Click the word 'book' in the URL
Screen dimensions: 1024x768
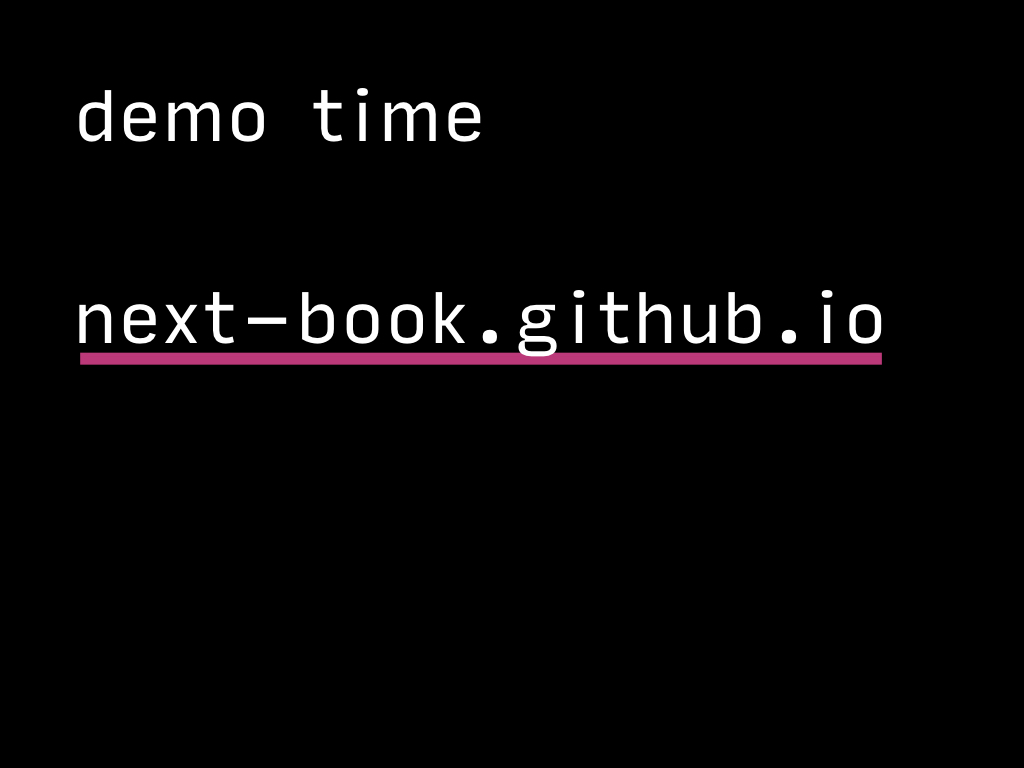(x=383, y=317)
